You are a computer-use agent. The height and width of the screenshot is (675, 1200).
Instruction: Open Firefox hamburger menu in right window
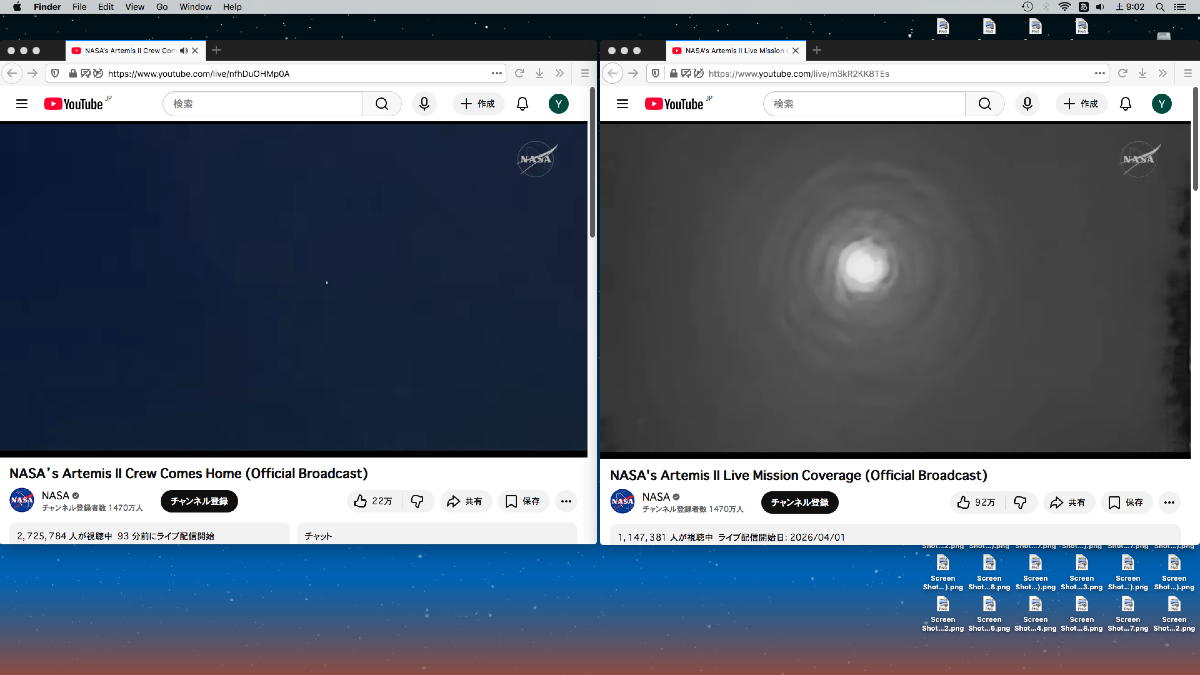tap(1188, 73)
